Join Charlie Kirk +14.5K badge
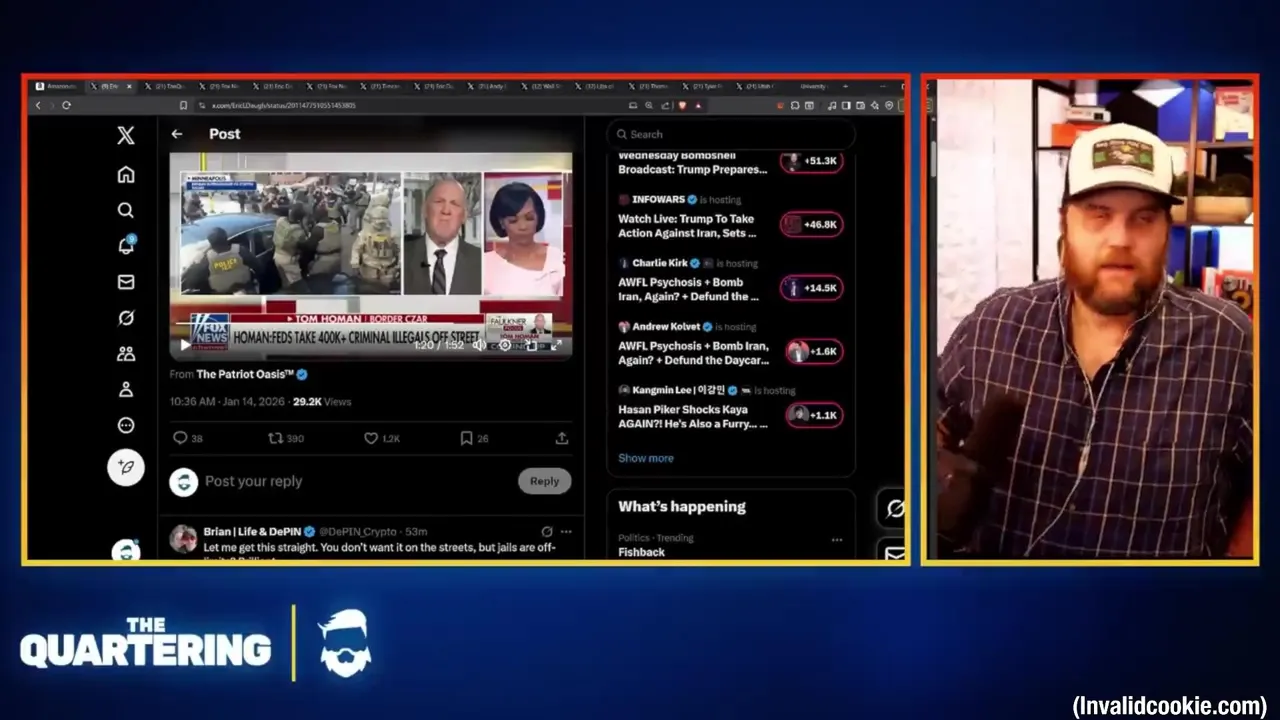 pyautogui.click(x=812, y=288)
